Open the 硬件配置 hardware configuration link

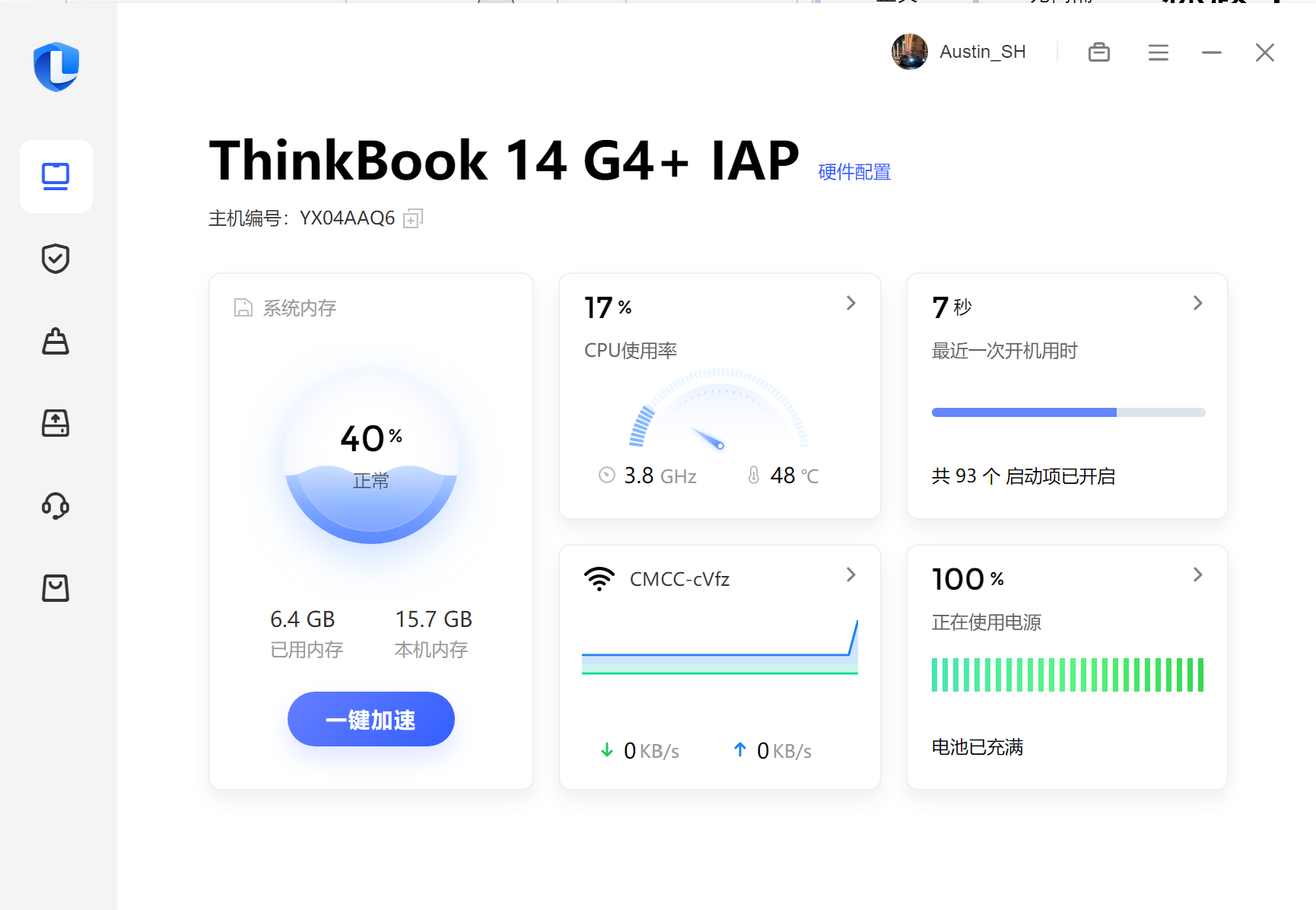pyautogui.click(x=854, y=172)
